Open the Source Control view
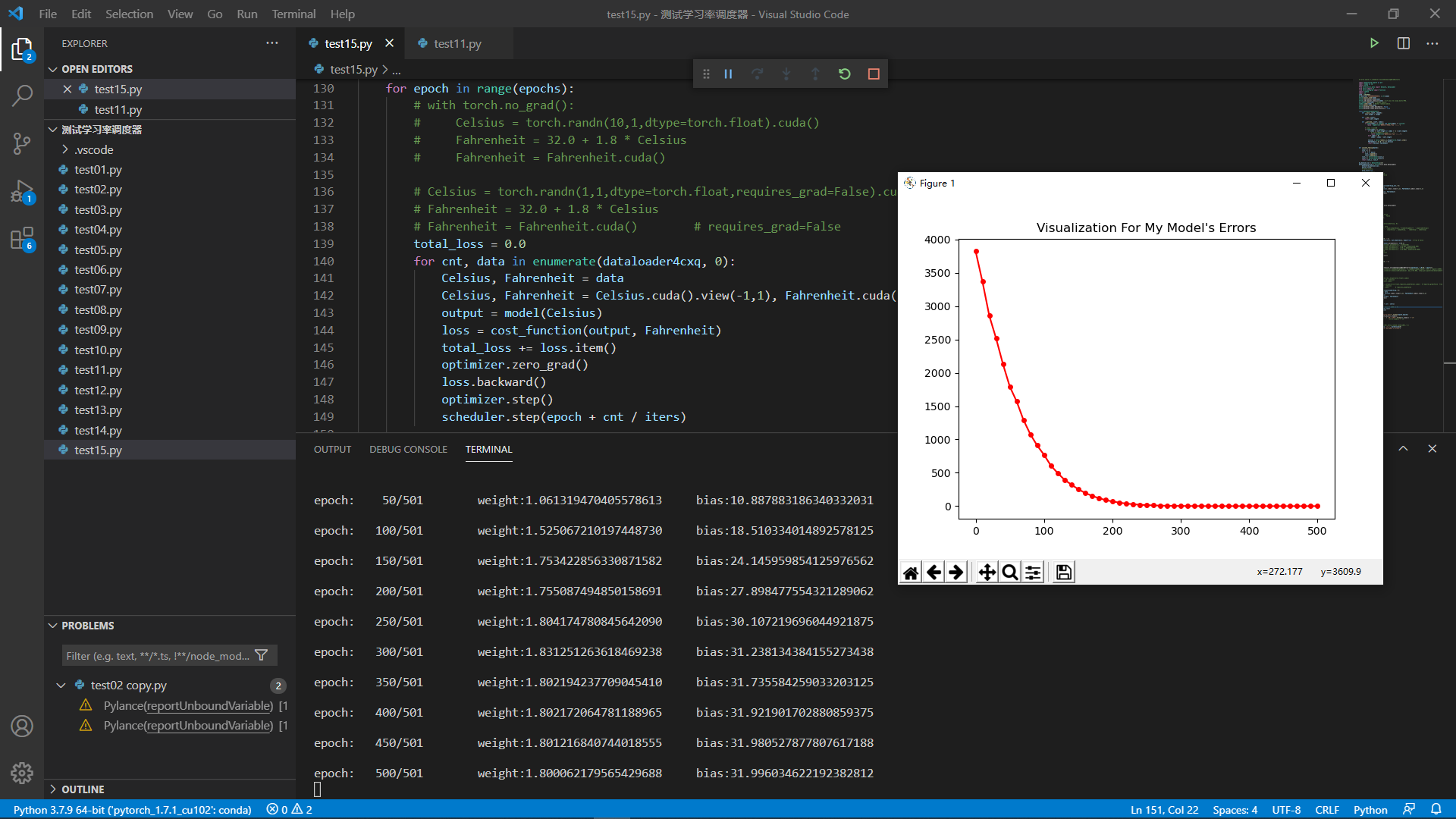The width and height of the screenshot is (1456, 819). [22, 143]
